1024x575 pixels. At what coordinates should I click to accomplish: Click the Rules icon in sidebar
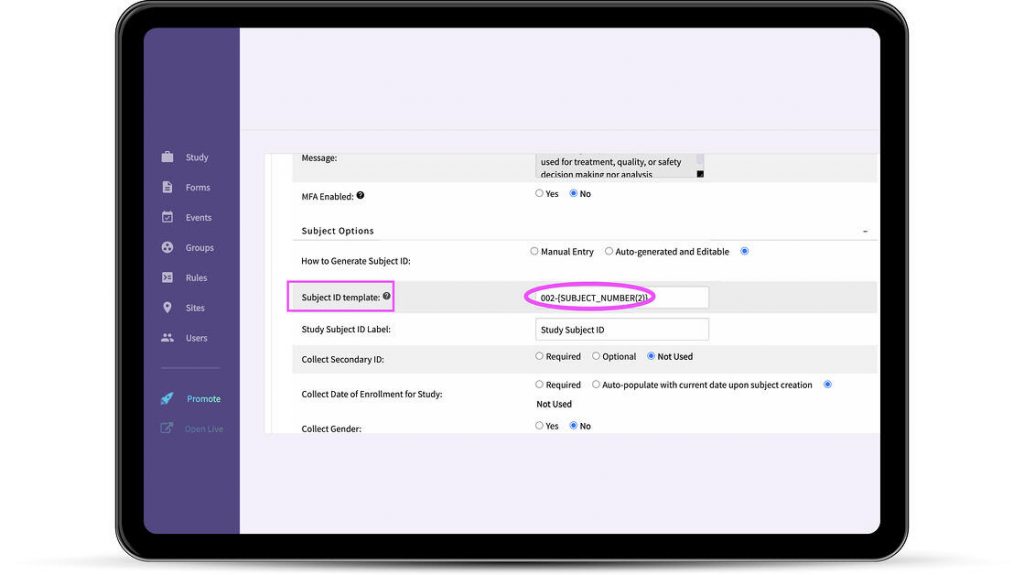click(x=167, y=277)
